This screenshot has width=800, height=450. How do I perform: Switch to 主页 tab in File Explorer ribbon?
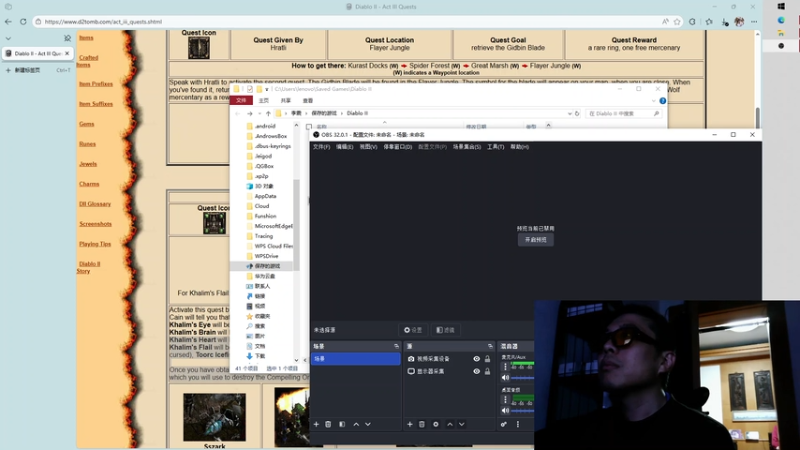click(x=264, y=101)
